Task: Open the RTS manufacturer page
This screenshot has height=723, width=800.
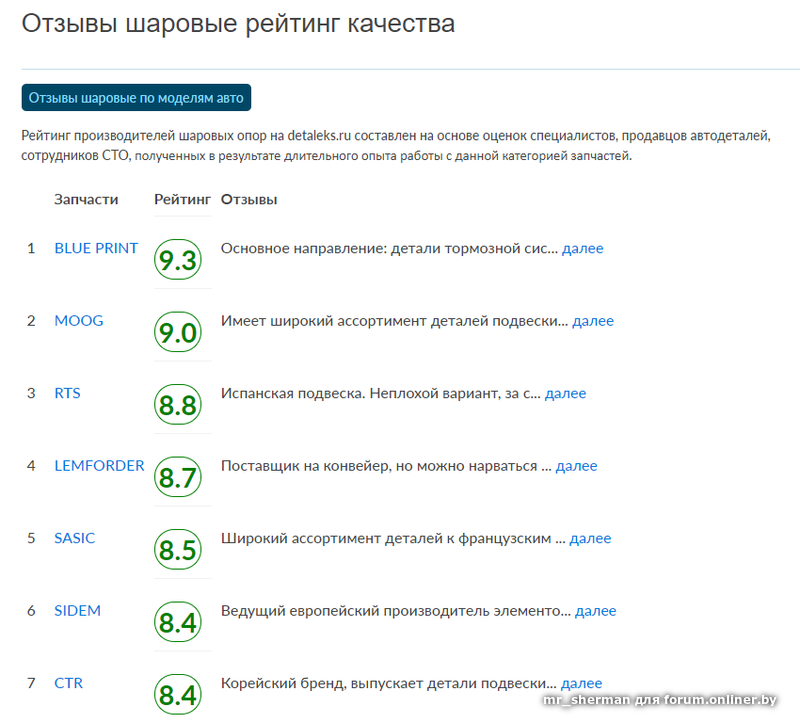Action: pyautogui.click(x=67, y=393)
